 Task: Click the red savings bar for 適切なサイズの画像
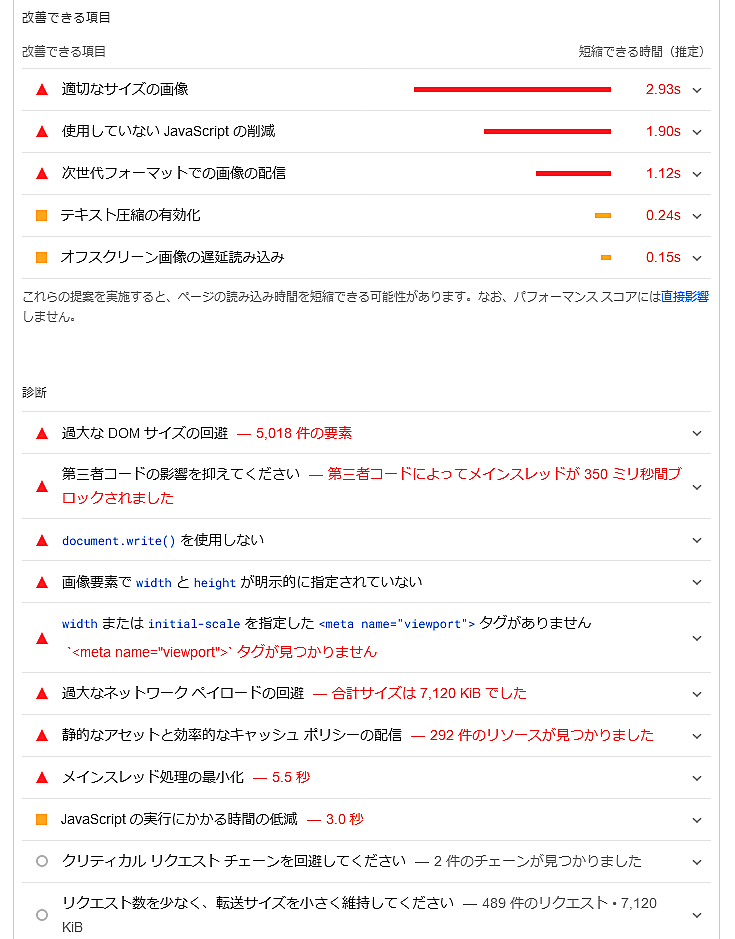[512, 89]
